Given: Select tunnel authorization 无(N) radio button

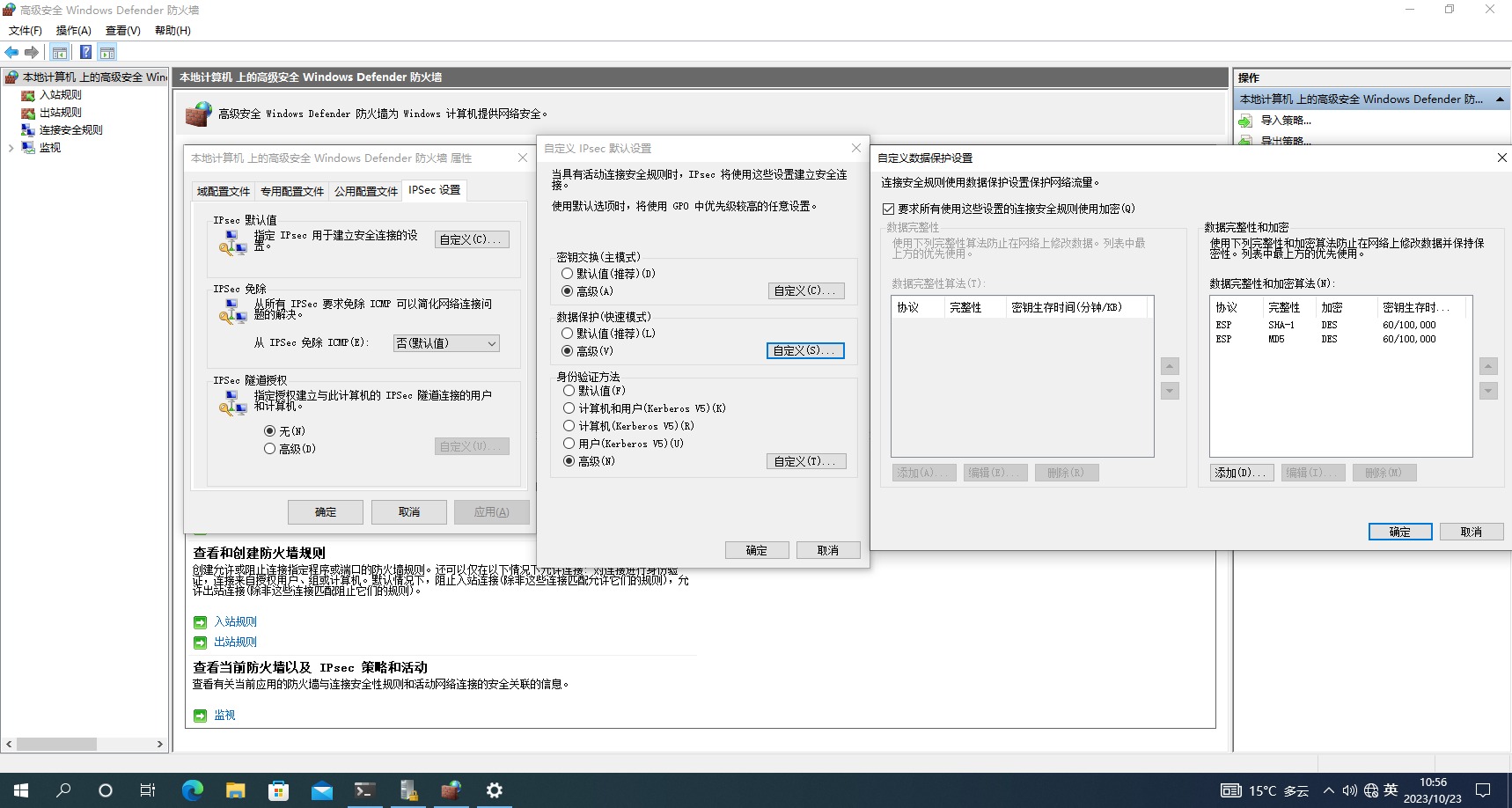Looking at the screenshot, I should click(x=269, y=431).
